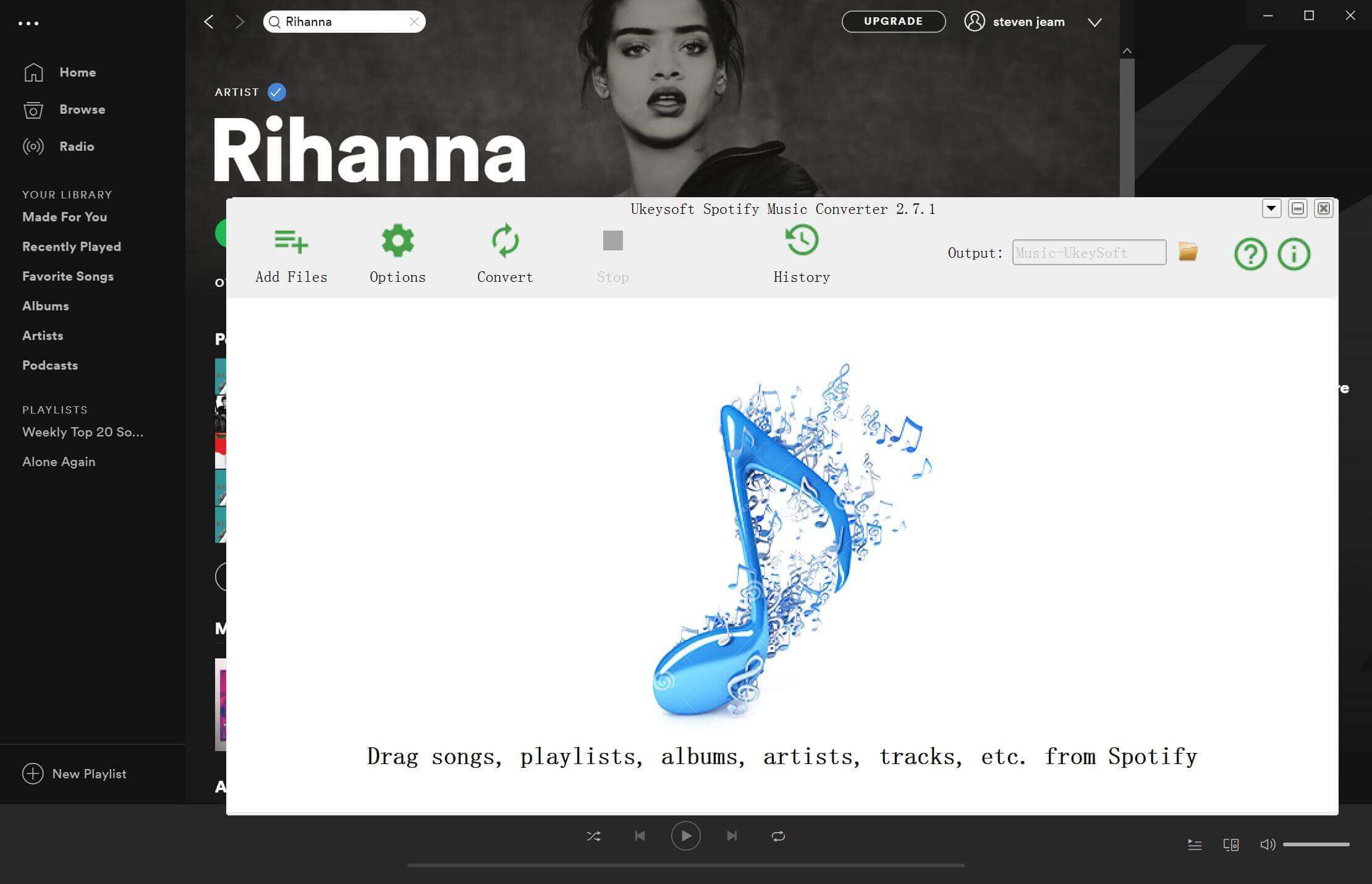The width and height of the screenshot is (1372, 884).
Task: Toggle shuffle playback mode in Spotify
Action: click(593, 836)
